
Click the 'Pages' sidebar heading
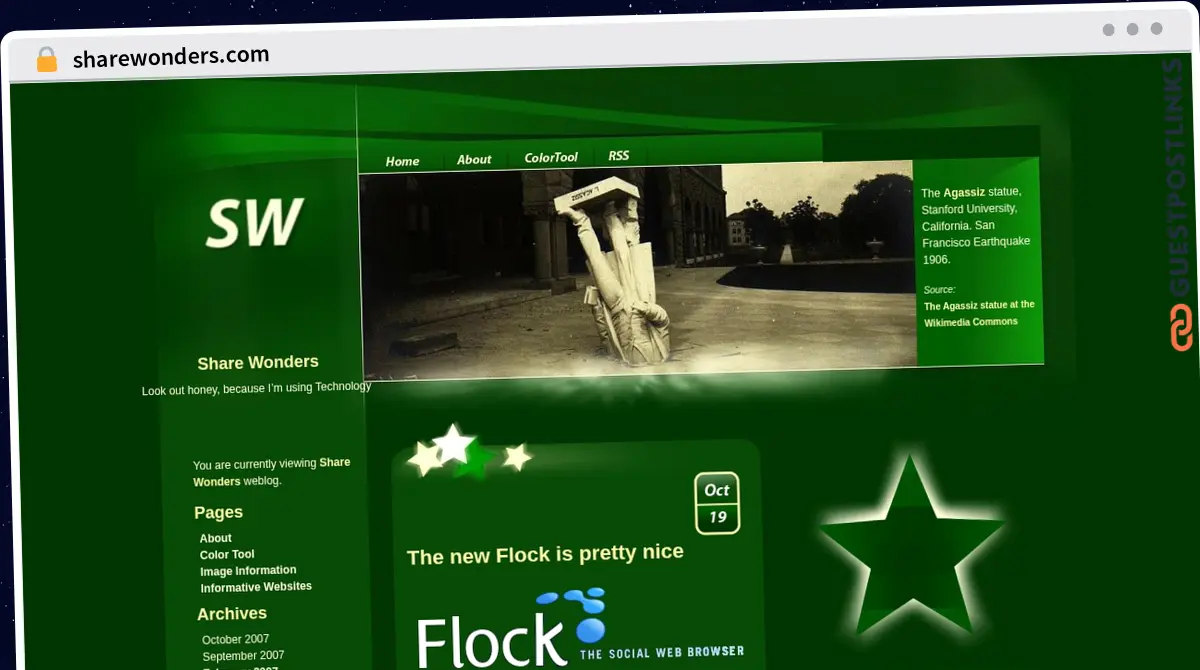click(x=218, y=512)
